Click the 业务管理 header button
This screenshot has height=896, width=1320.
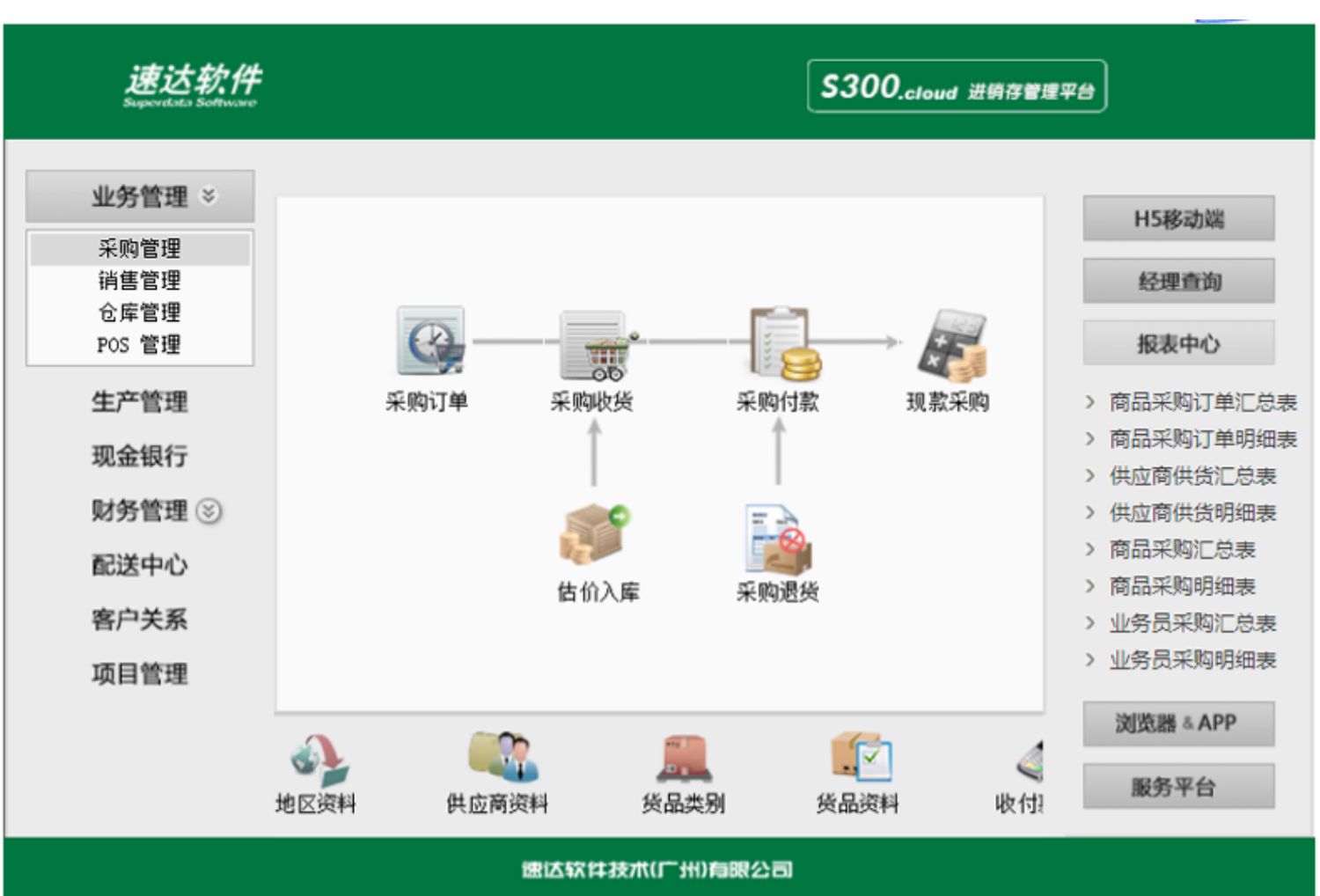pos(140,196)
